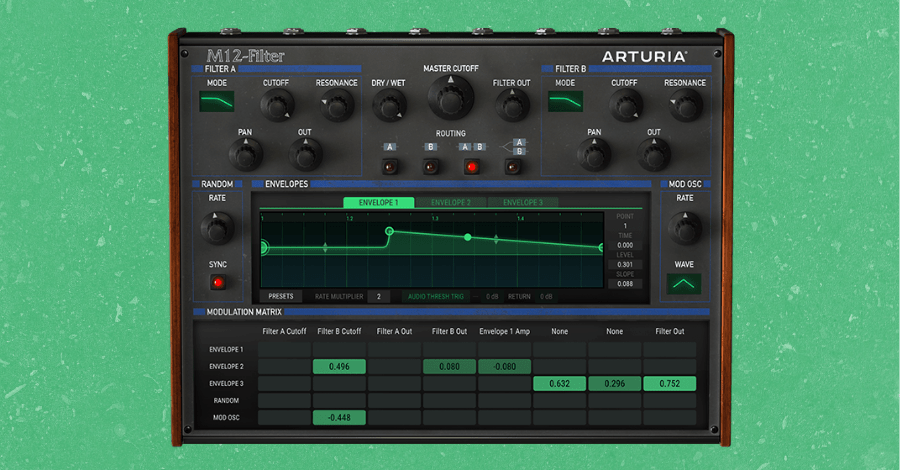Toggle Audio Thresh Trig
The width and height of the screenshot is (900, 470).
436,297
